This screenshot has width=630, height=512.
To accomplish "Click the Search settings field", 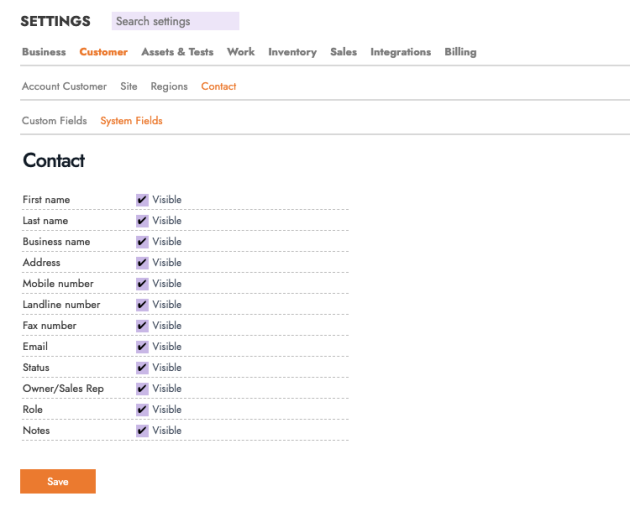I will pyautogui.click(x=175, y=21).
